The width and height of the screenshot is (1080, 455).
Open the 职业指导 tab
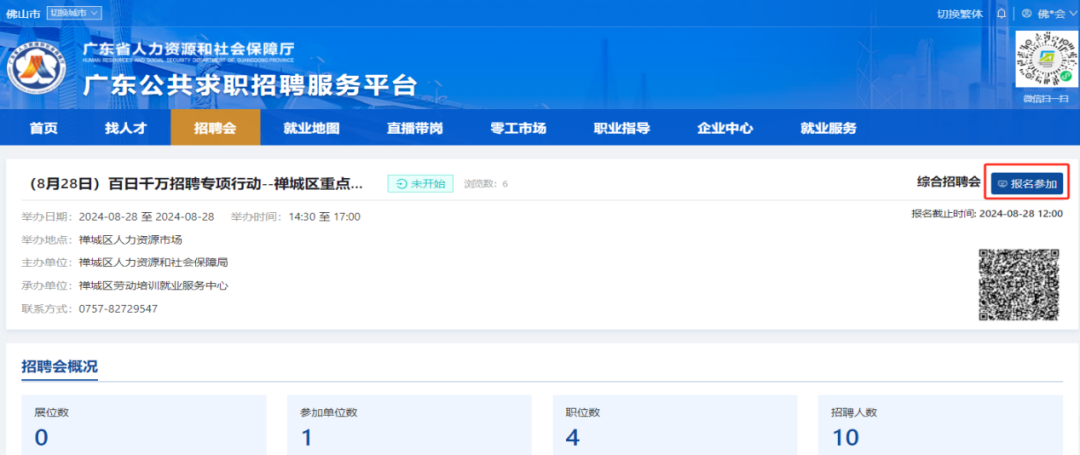click(x=621, y=127)
